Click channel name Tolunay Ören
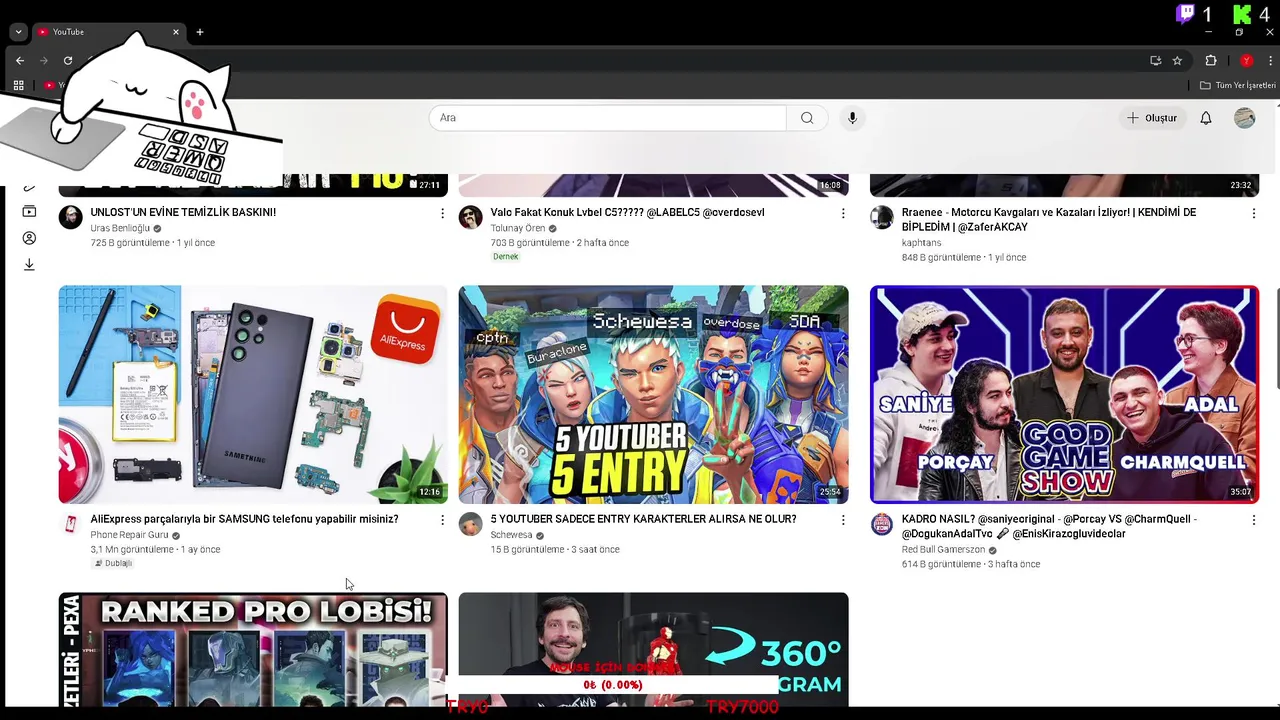The width and height of the screenshot is (1280, 720). pyautogui.click(x=518, y=228)
